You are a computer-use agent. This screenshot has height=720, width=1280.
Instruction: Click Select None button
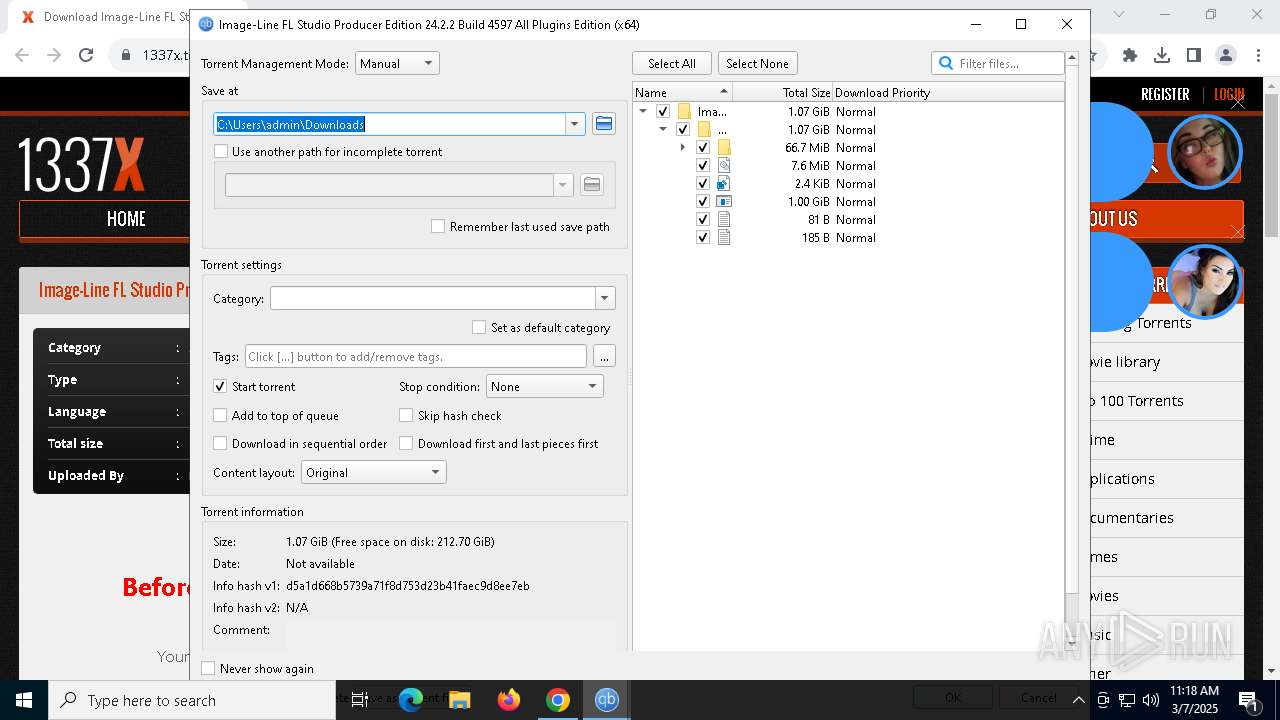tap(757, 64)
